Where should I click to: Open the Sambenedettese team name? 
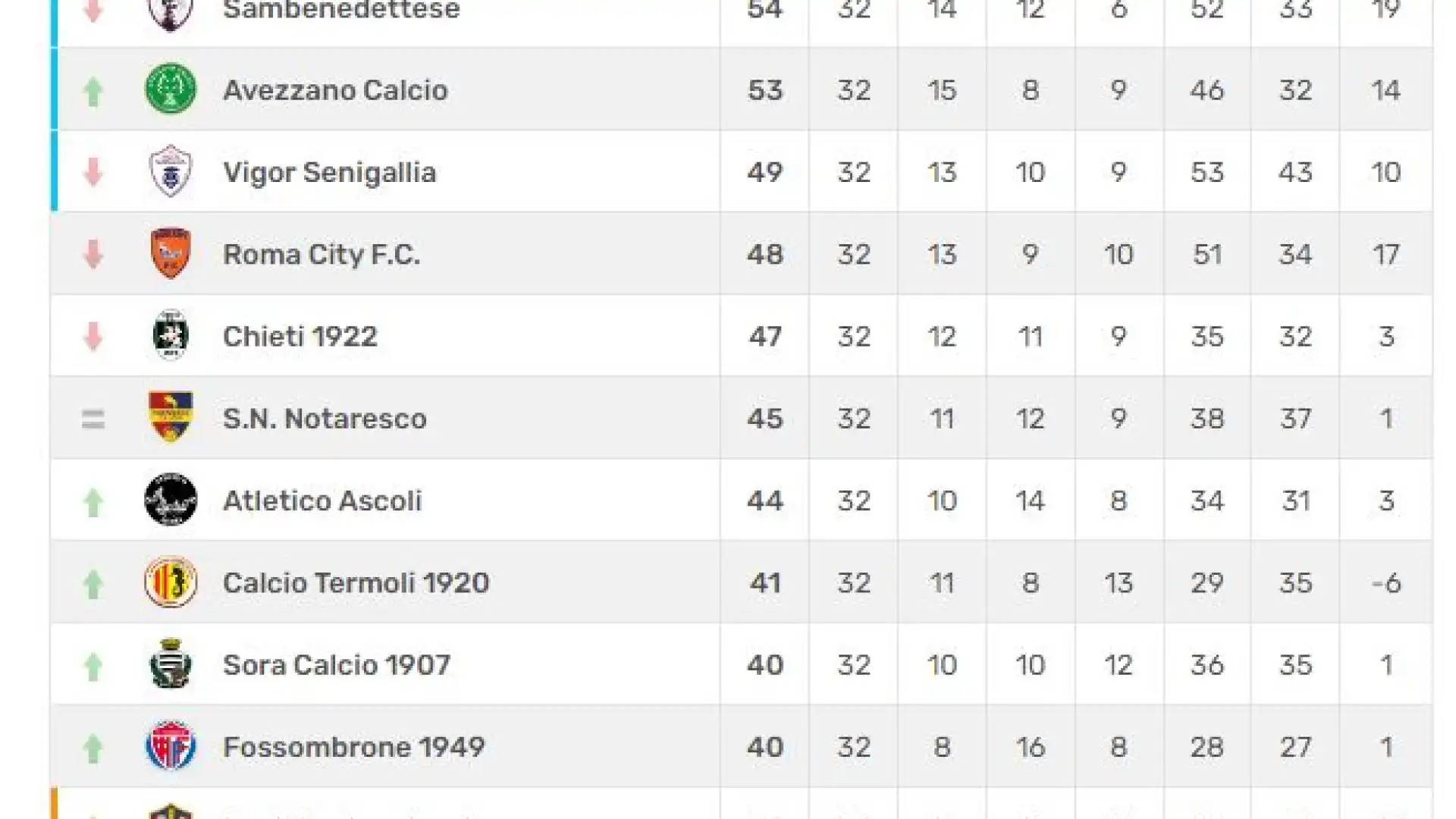[x=341, y=10]
